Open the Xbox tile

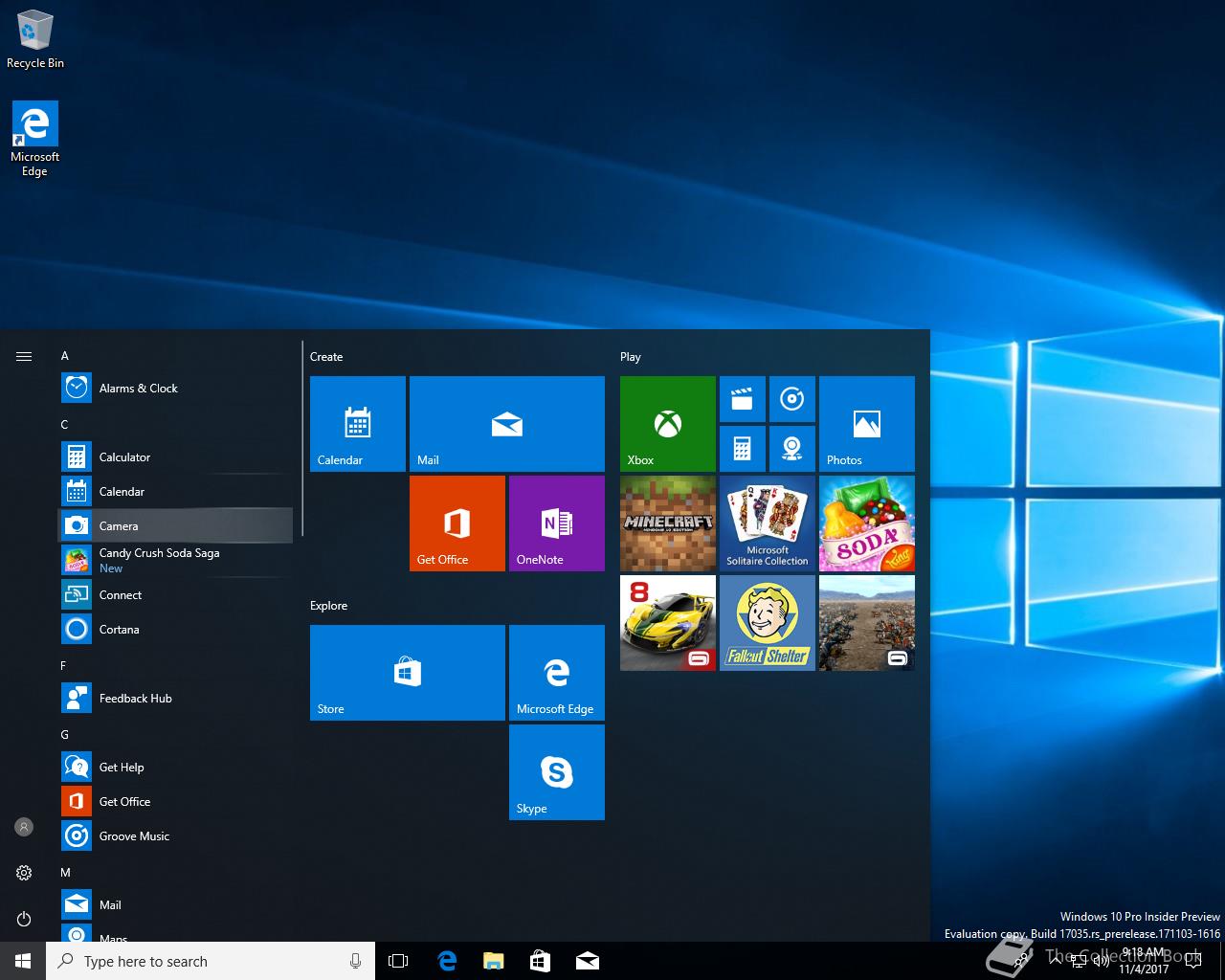tap(667, 423)
